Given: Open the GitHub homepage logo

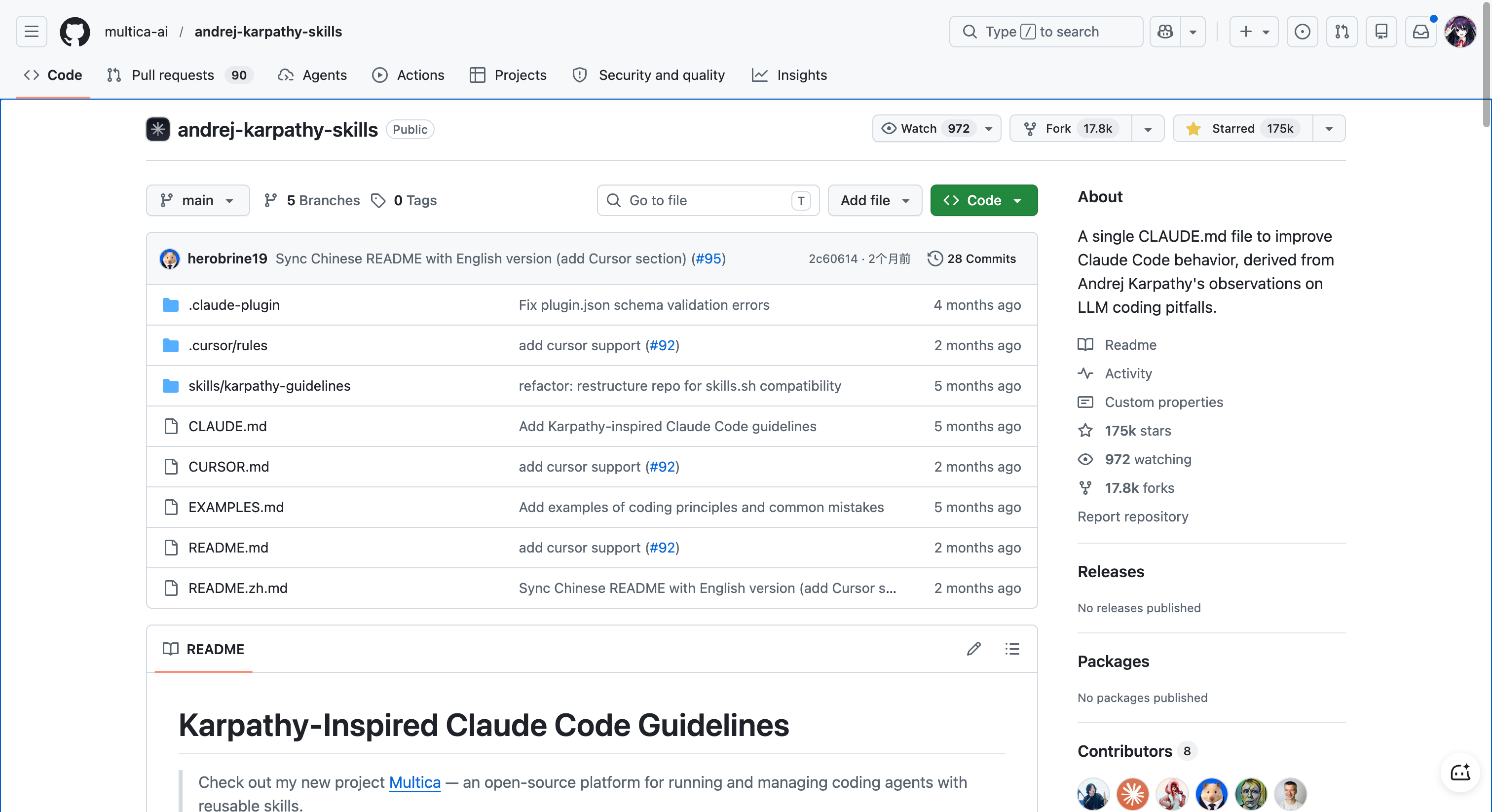Looking at the screenshot, I should (x=75, y=31).
